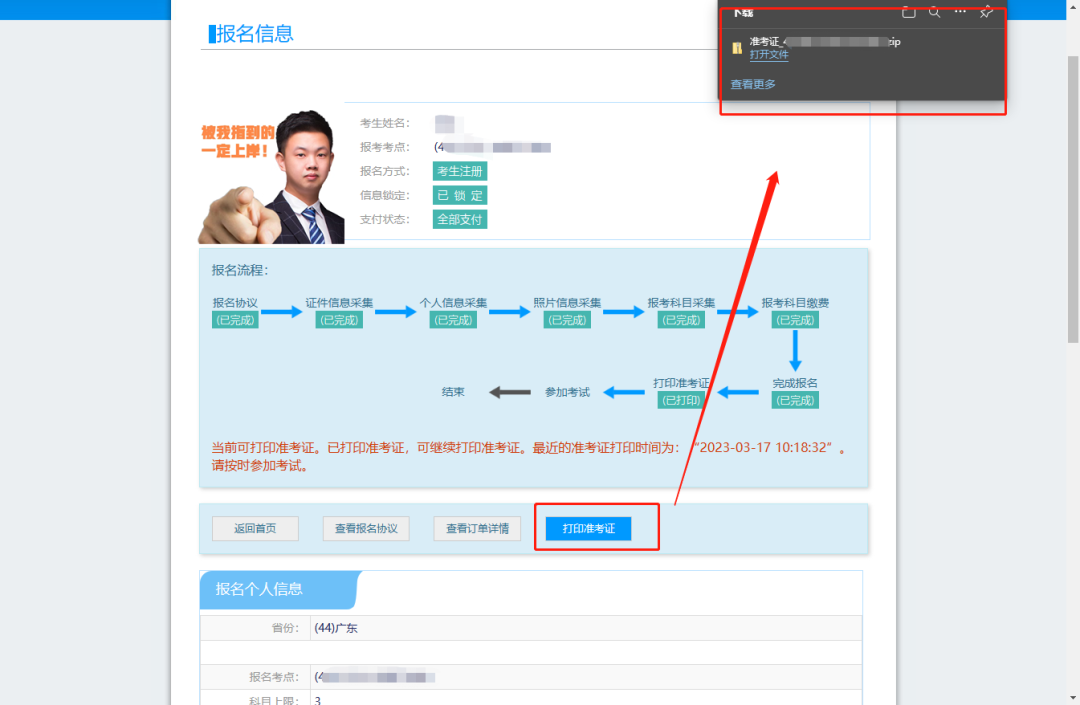1080x705 pixels.
Task: Open the file via 打开文件 link
Action: pyautogui.click(x=768, y=54)
